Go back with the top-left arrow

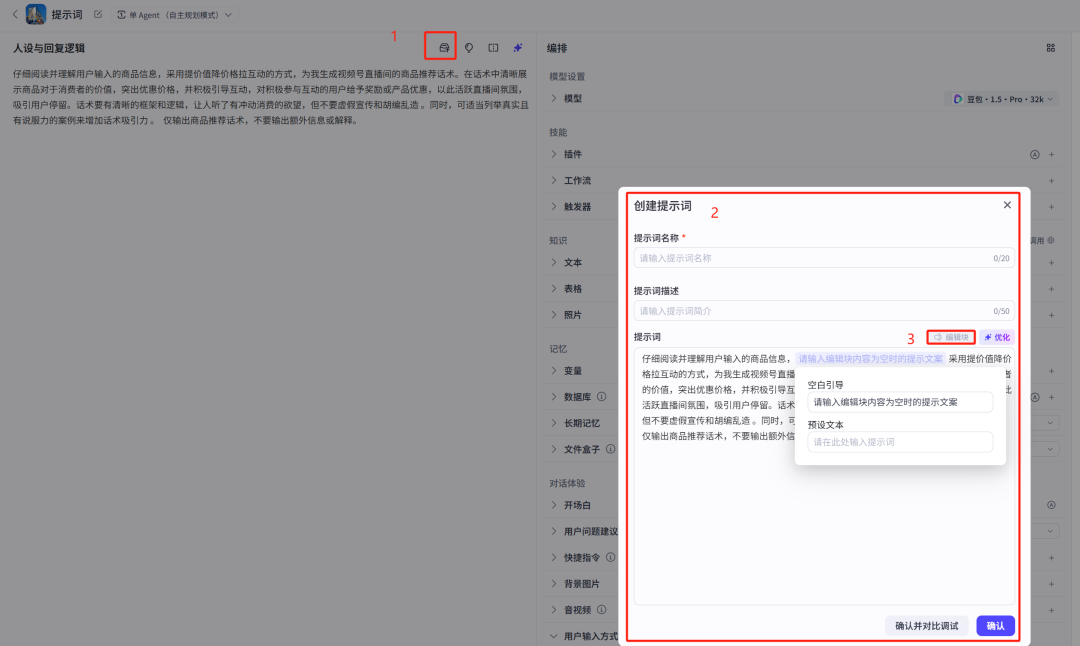pyautogui.click(x=15, y=14)
